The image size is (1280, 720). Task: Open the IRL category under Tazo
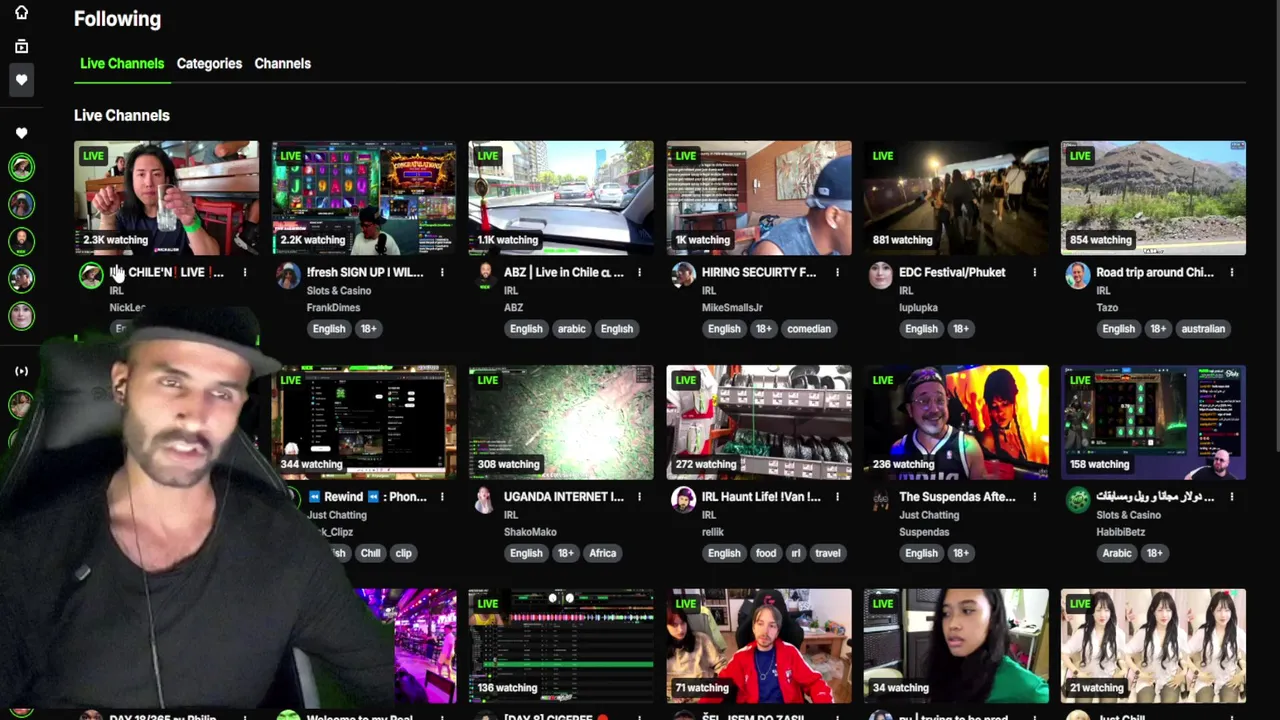(1103, 291)
